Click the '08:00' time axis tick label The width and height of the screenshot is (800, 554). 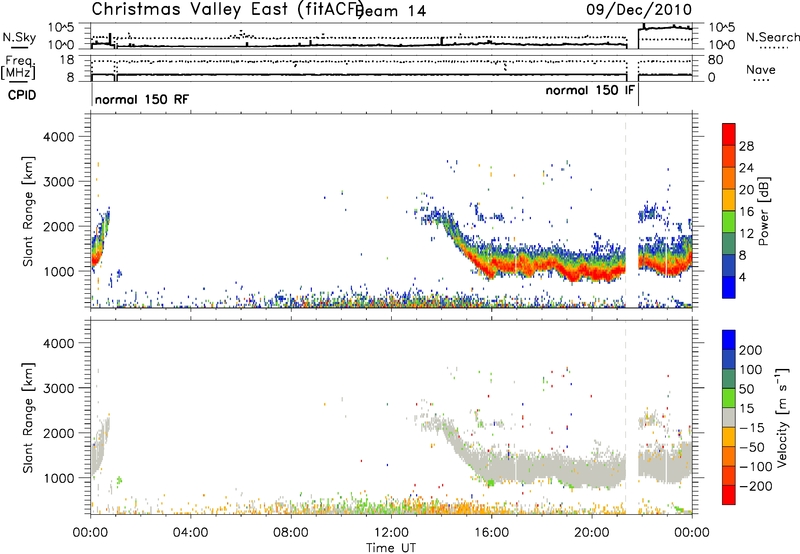291,533
